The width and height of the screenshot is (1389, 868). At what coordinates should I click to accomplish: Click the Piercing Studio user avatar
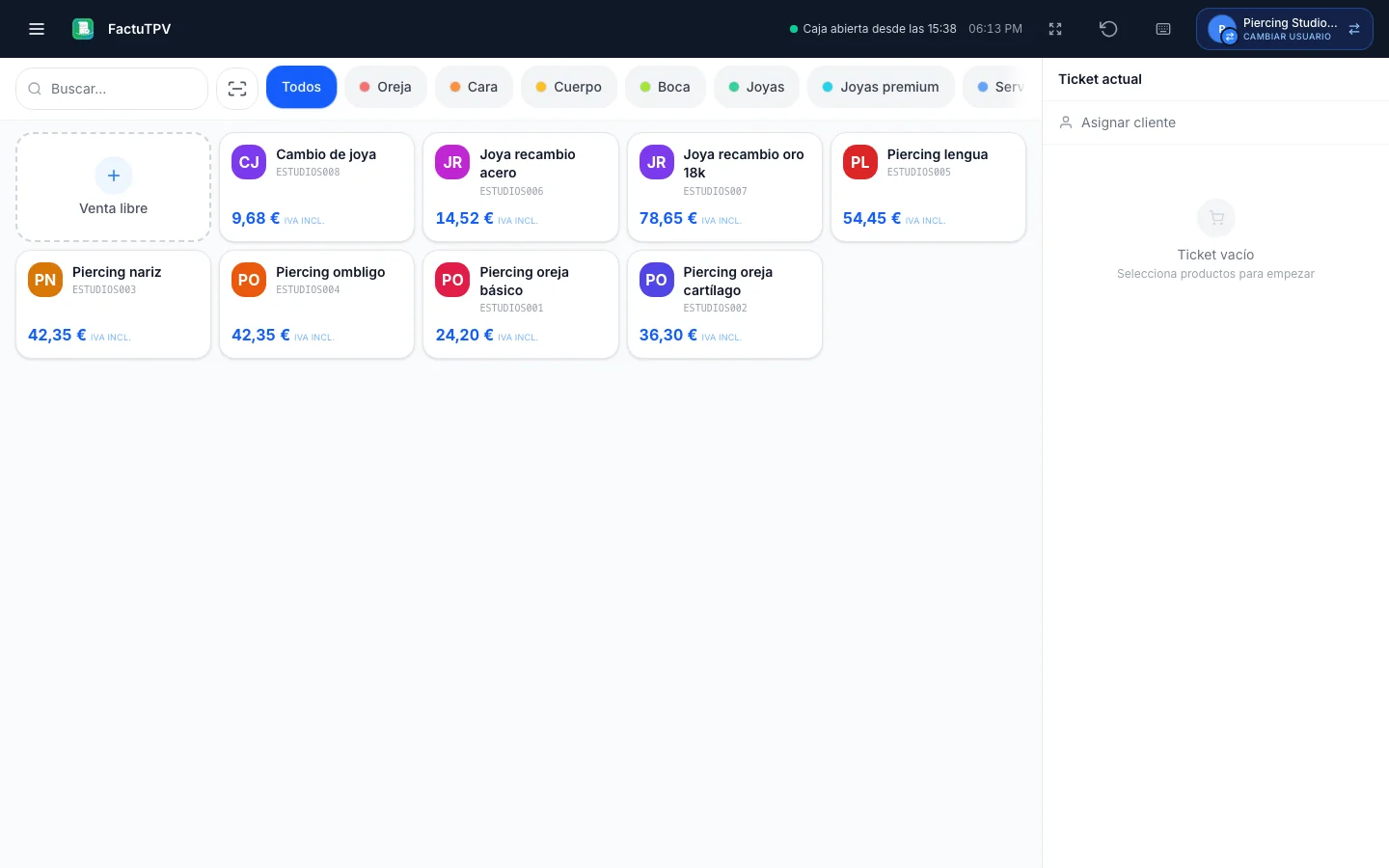(x=1222, y=29)
